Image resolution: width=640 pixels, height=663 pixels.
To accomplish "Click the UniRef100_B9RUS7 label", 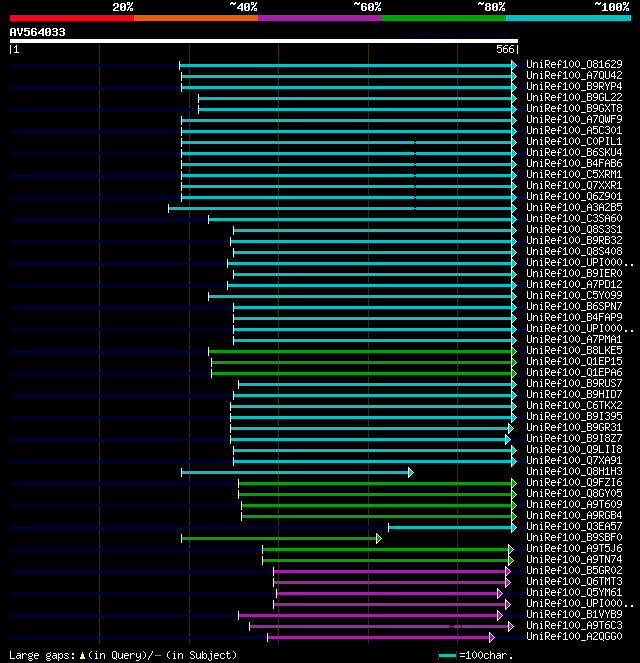I will 574,383.
